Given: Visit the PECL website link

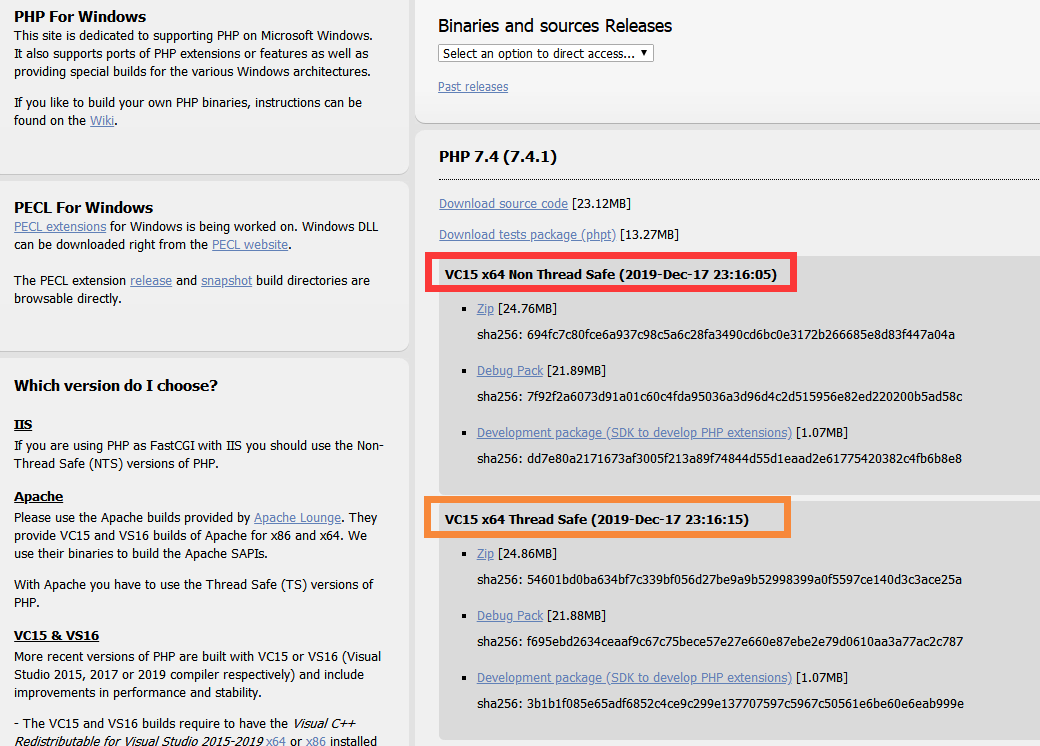Looking at the screenshot, I should 250,245.
